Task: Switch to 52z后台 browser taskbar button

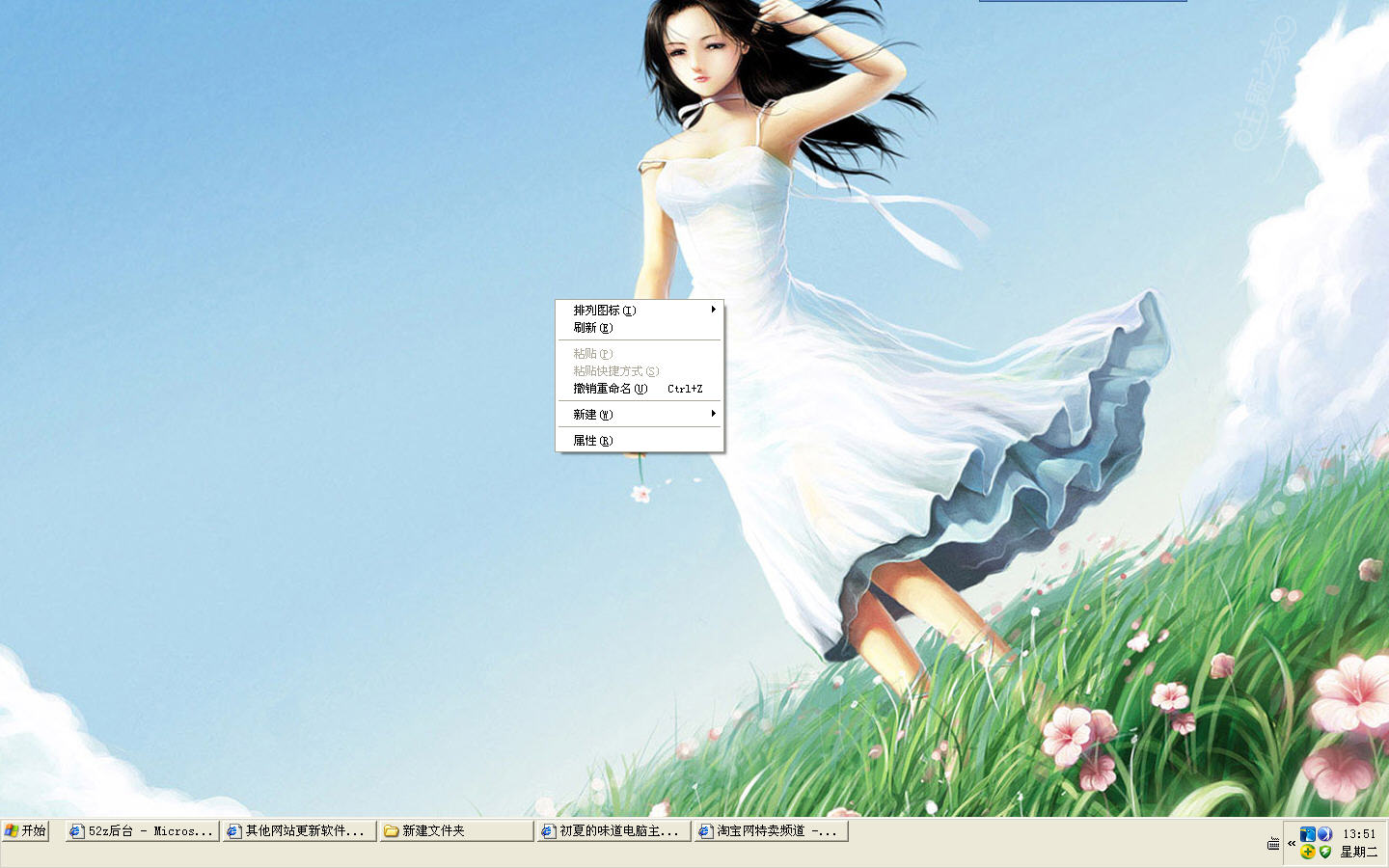Action: point(142,830)
